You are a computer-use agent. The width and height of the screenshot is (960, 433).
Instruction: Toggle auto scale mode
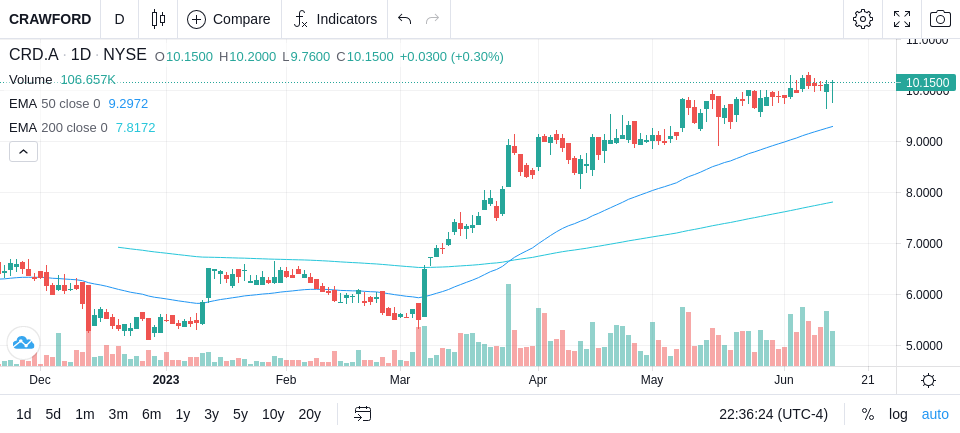[x=935, y=414]
